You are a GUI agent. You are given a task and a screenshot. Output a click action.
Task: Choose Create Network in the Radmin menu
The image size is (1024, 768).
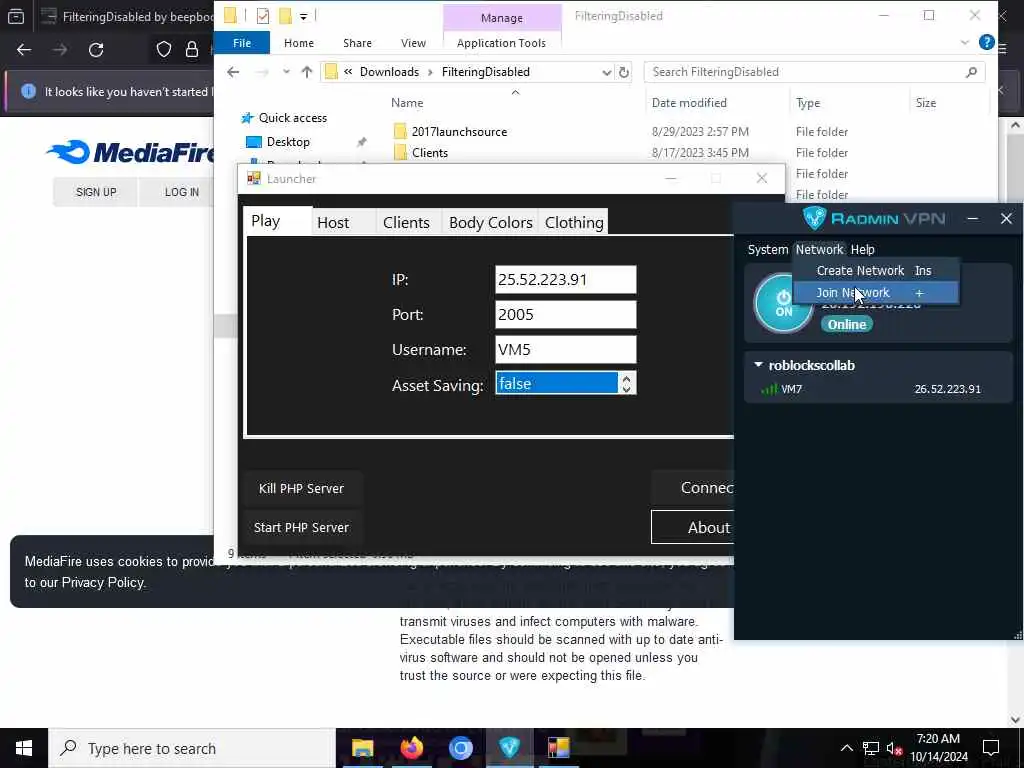[876, 270]
